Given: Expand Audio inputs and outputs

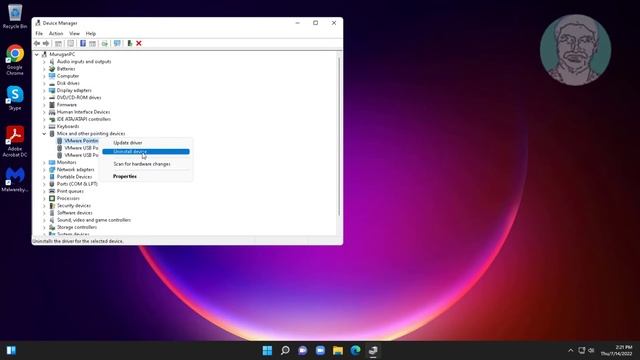Looking at the screenshot, I should (x=44, y=62).
